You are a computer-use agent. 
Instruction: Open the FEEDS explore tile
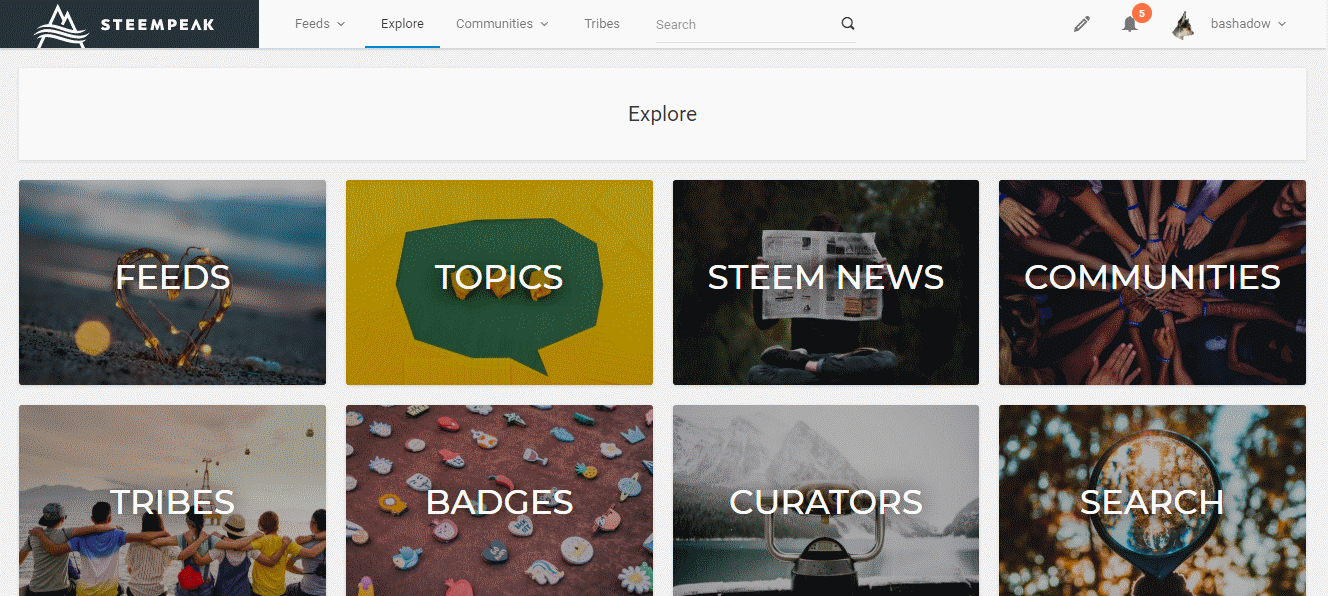(172, 282)
